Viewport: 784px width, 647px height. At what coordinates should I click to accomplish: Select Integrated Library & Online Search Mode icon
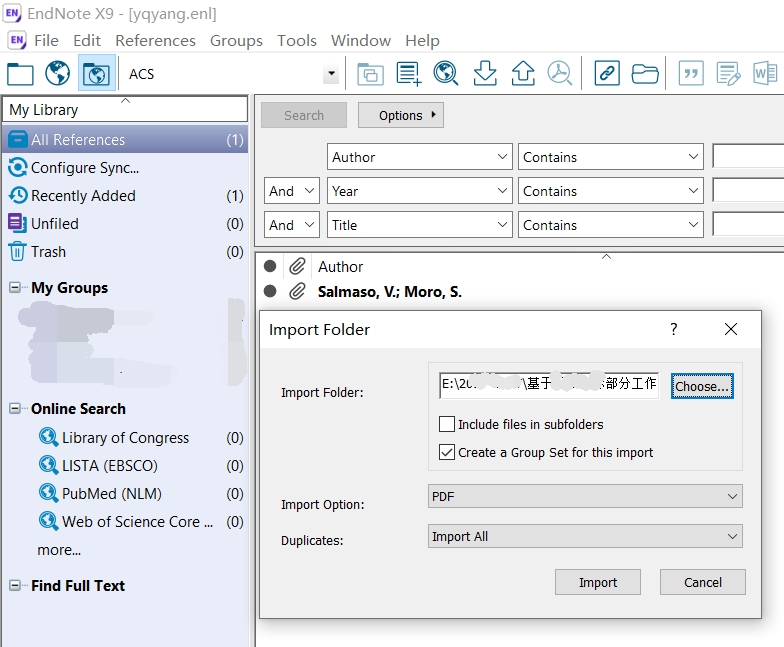tap(96, 74)
